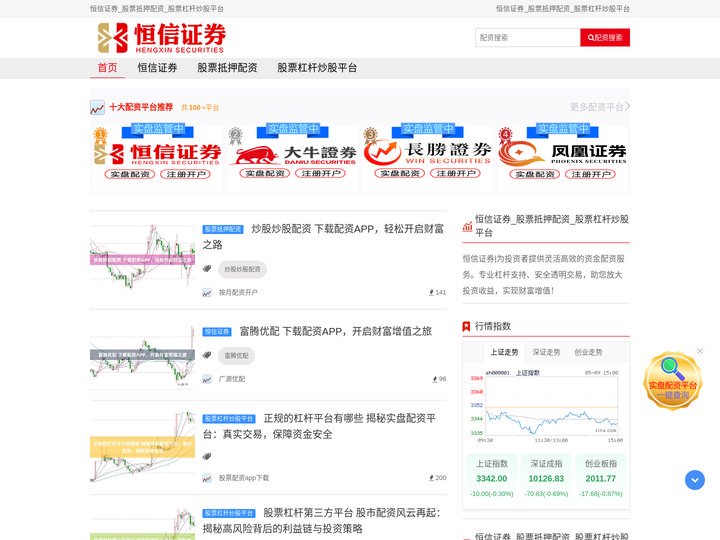Screen dimensions: 720x540
Task: Click the 深证成指 10126.83 index card
Action: click(546, 478)
